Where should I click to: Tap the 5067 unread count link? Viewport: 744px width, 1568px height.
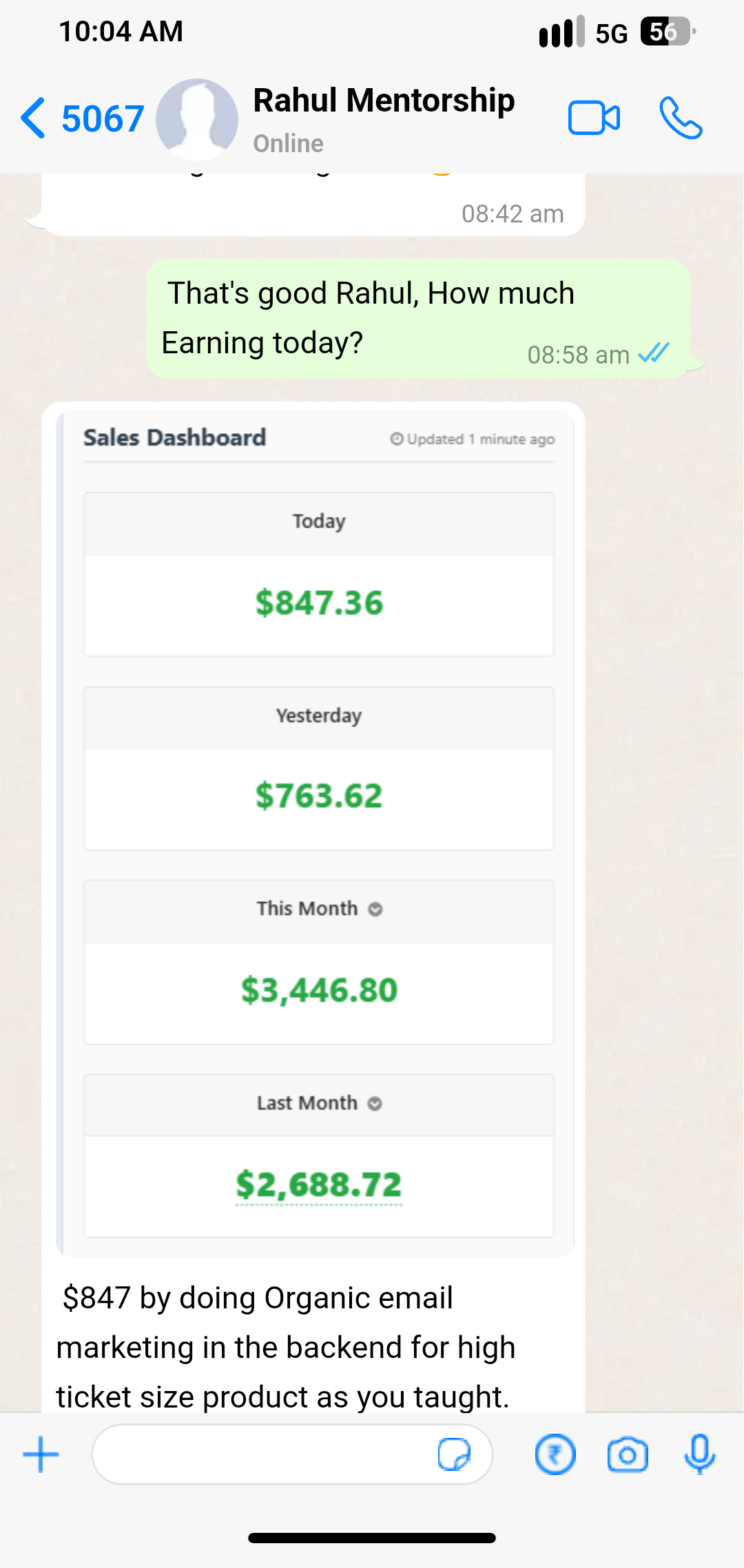[103, 119]
